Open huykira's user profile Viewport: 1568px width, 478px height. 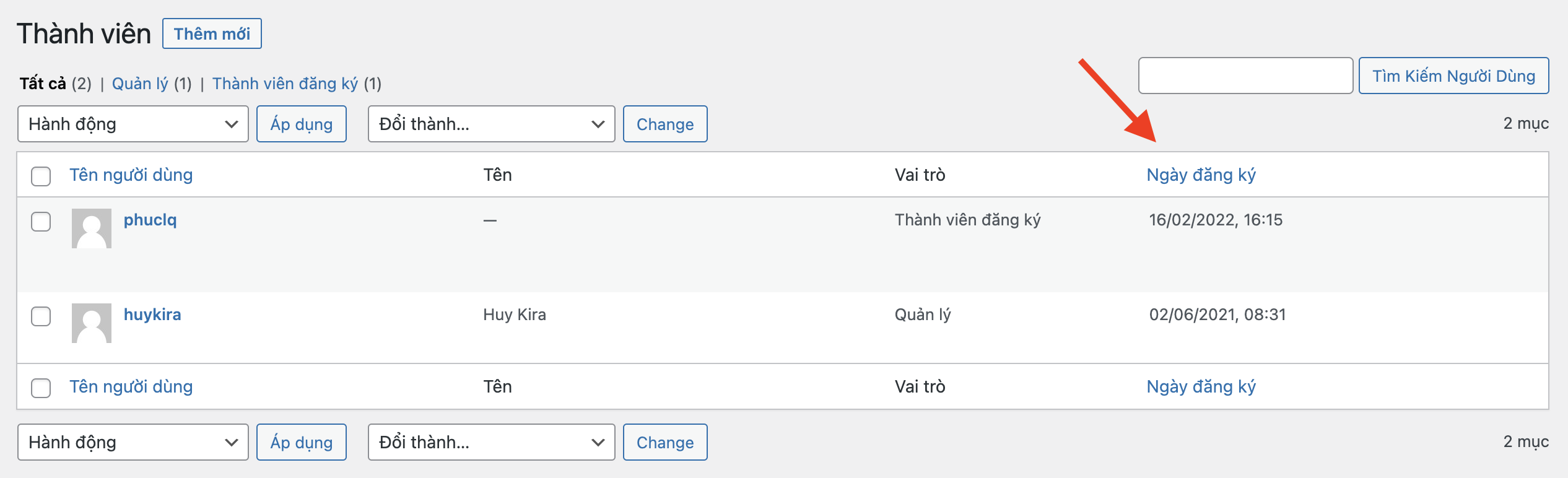(152, 315)
